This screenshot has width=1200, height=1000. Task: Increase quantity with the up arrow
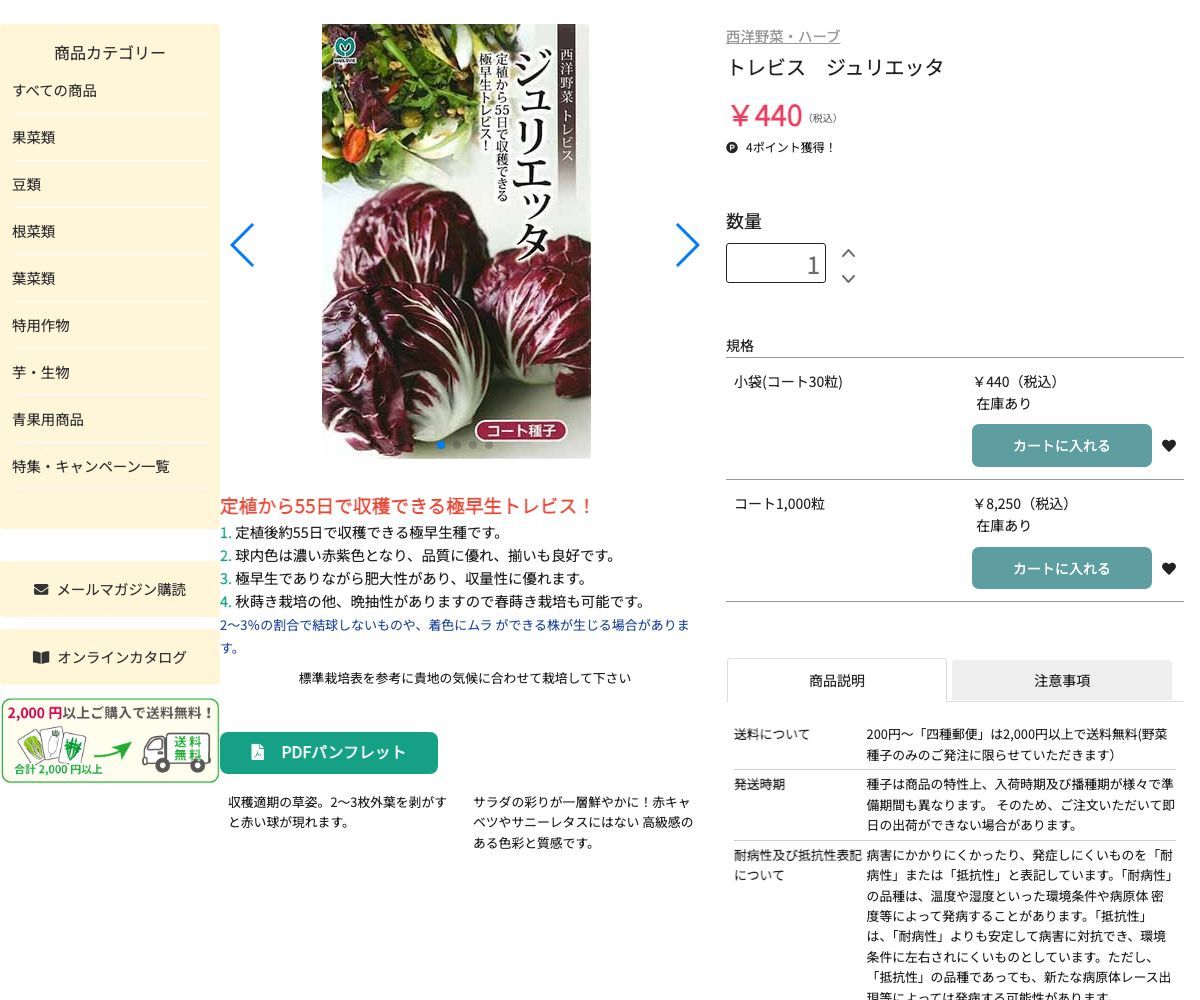pos(848,253)
